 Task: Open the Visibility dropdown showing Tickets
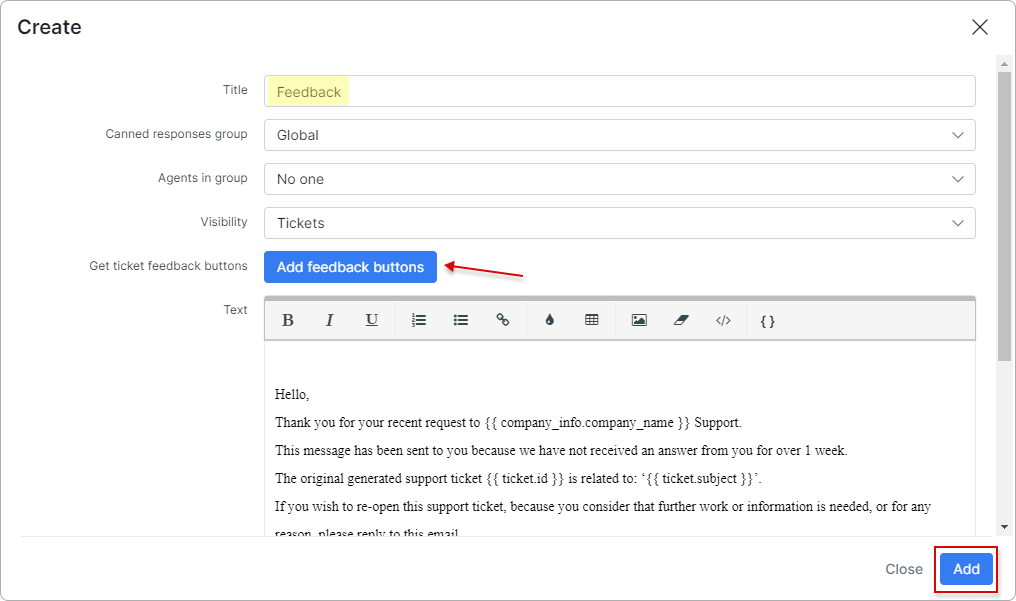pyautogui.click(x=619, y=223)
